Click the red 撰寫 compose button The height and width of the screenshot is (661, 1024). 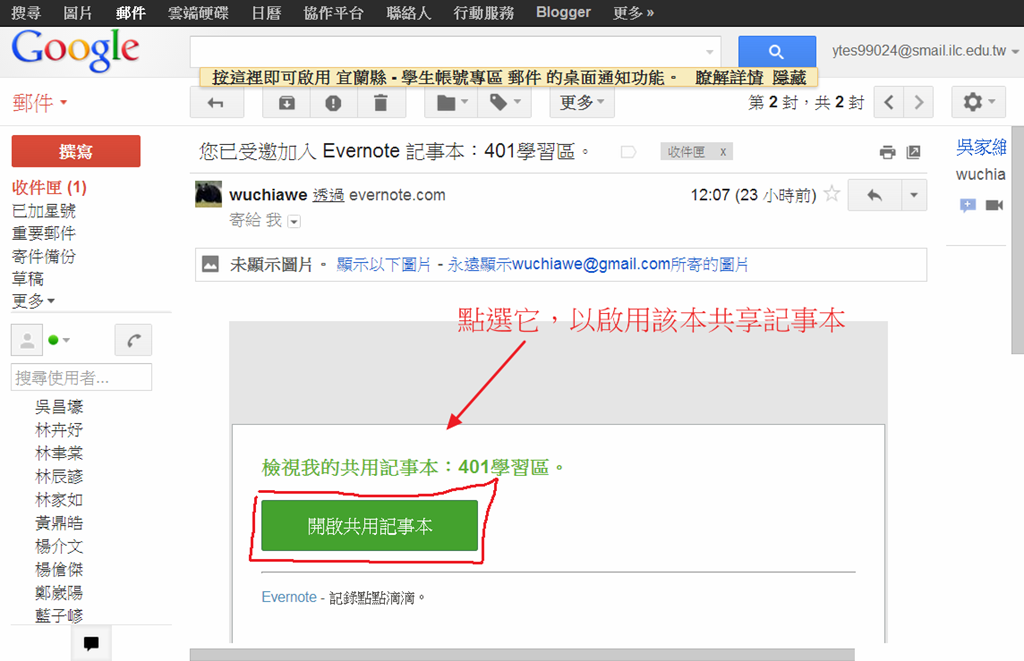point(76,151)
